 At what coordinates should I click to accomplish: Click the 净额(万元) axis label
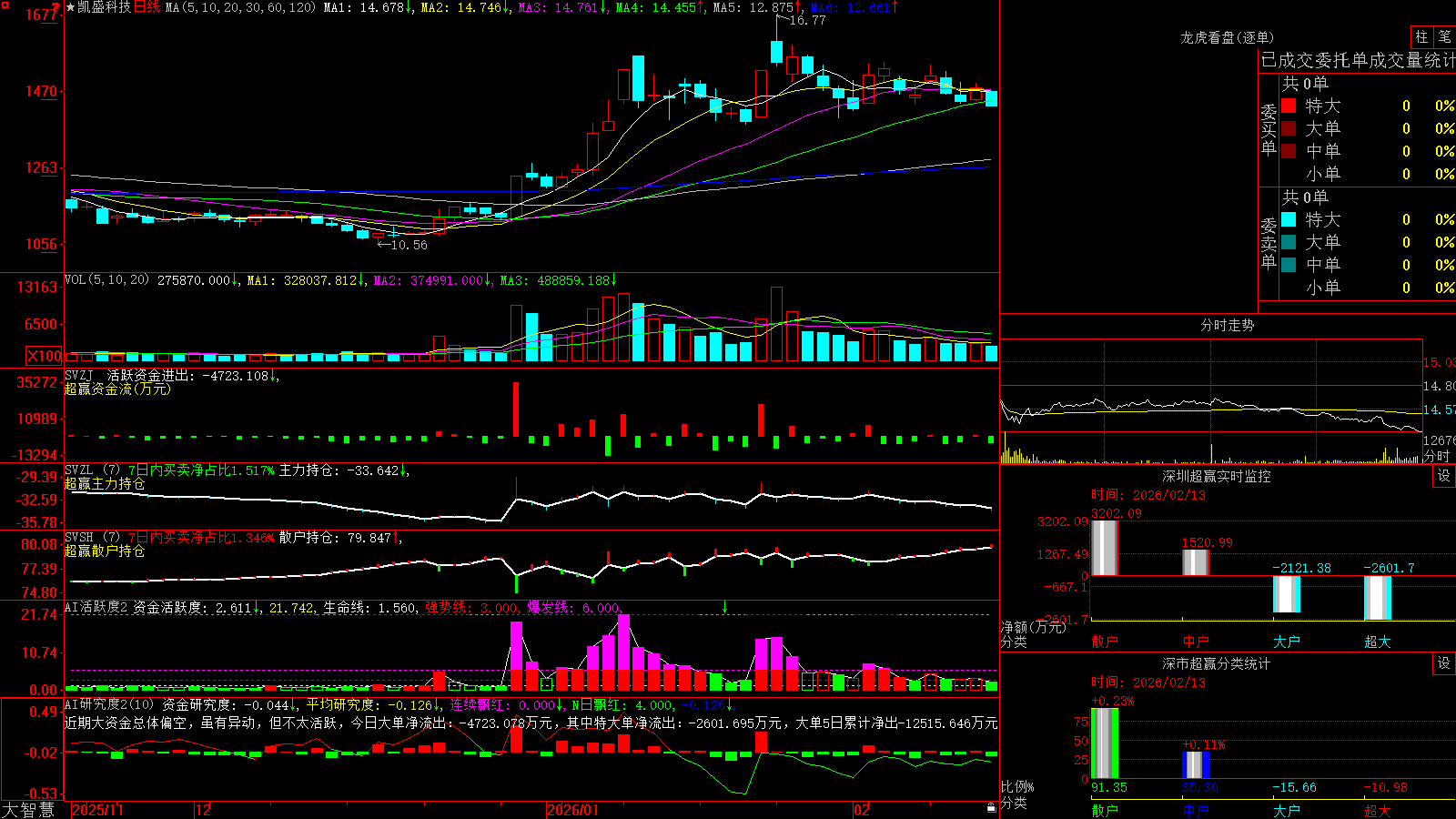[x=1033, y=627]
